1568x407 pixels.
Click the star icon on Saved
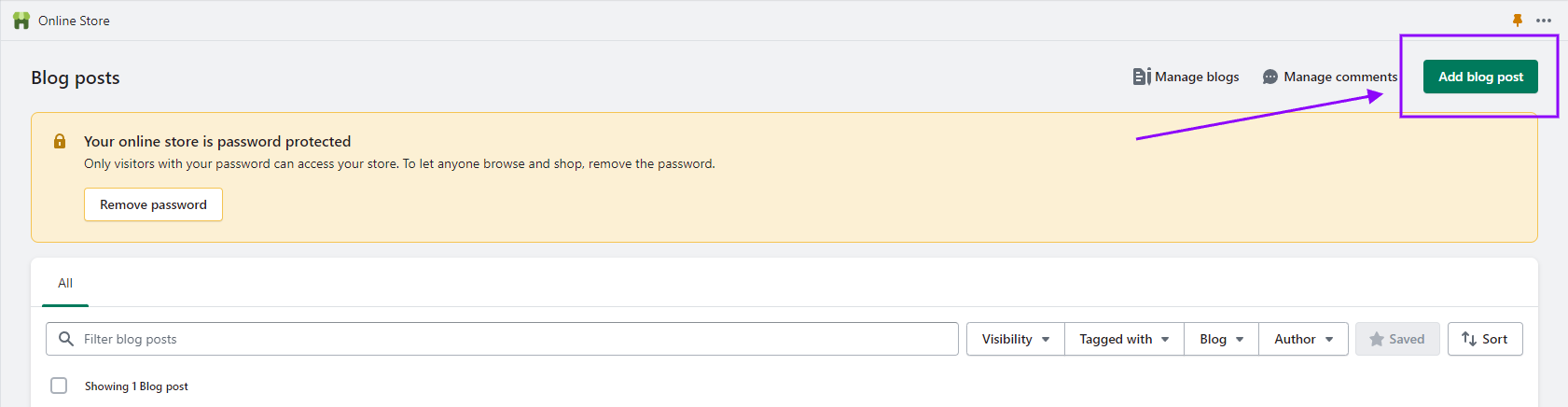1377,339
